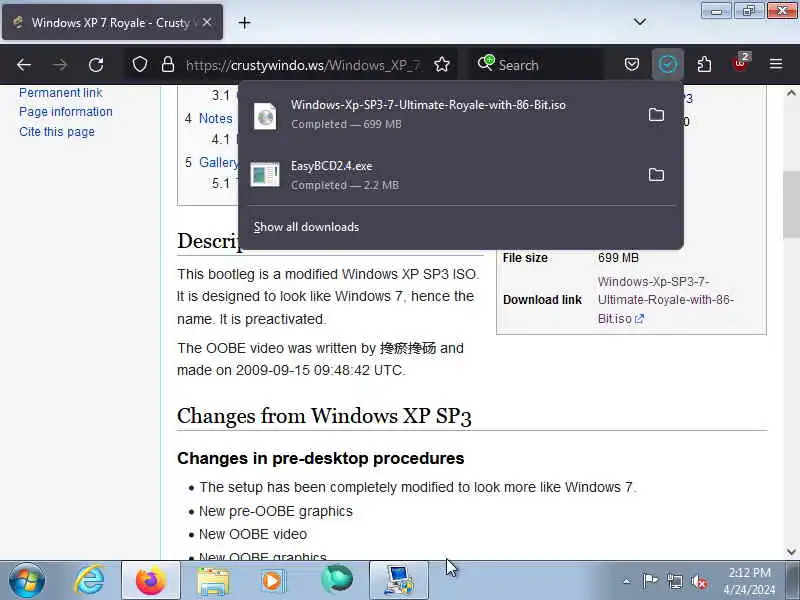Click the search magnifier icon

coord(486,63)
